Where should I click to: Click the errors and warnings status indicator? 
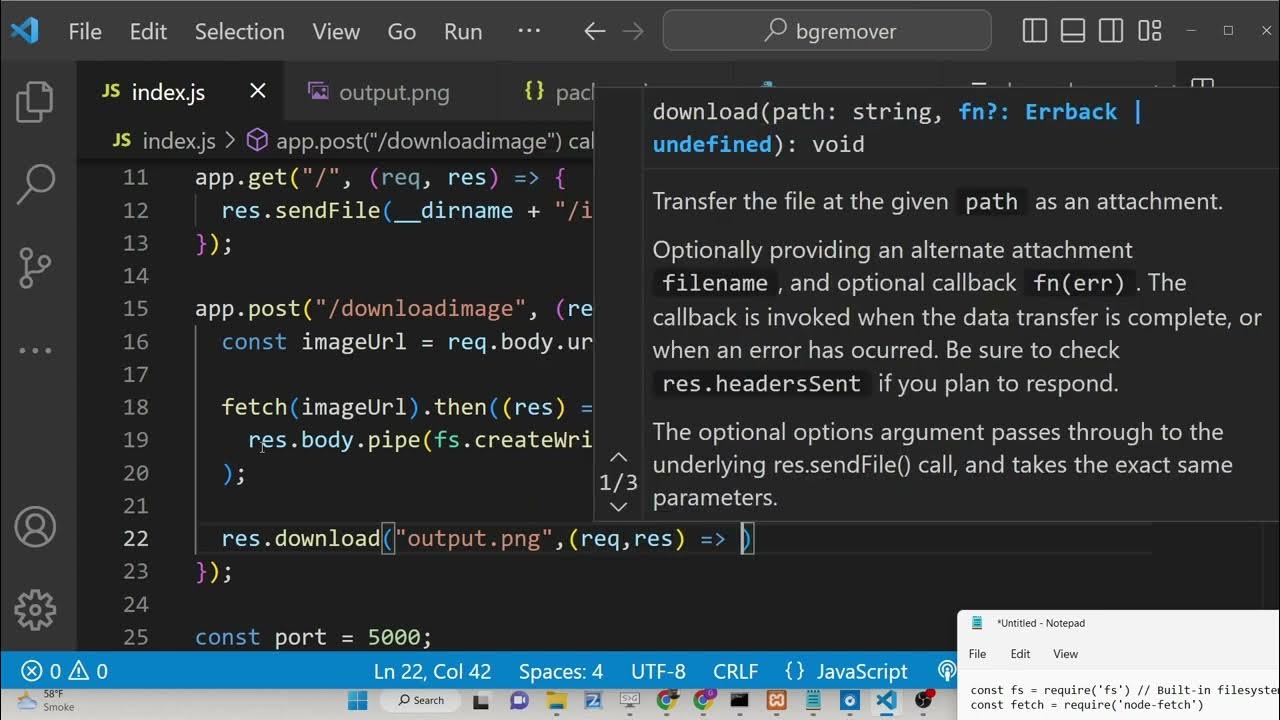65,671
